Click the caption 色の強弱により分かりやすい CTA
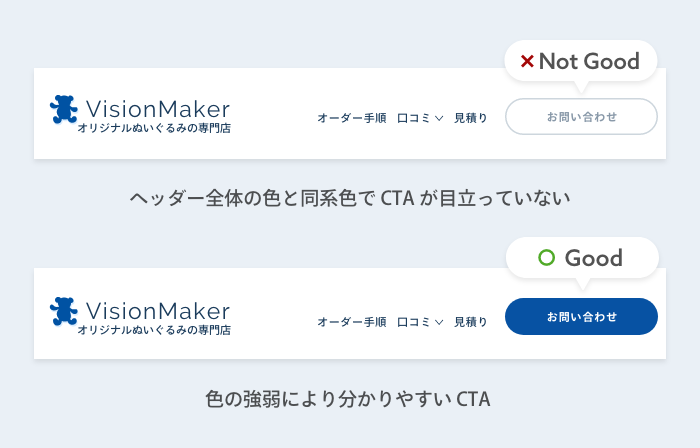This screenshot has width=700, height=448. pyautogui.click(x=348, y=399)
